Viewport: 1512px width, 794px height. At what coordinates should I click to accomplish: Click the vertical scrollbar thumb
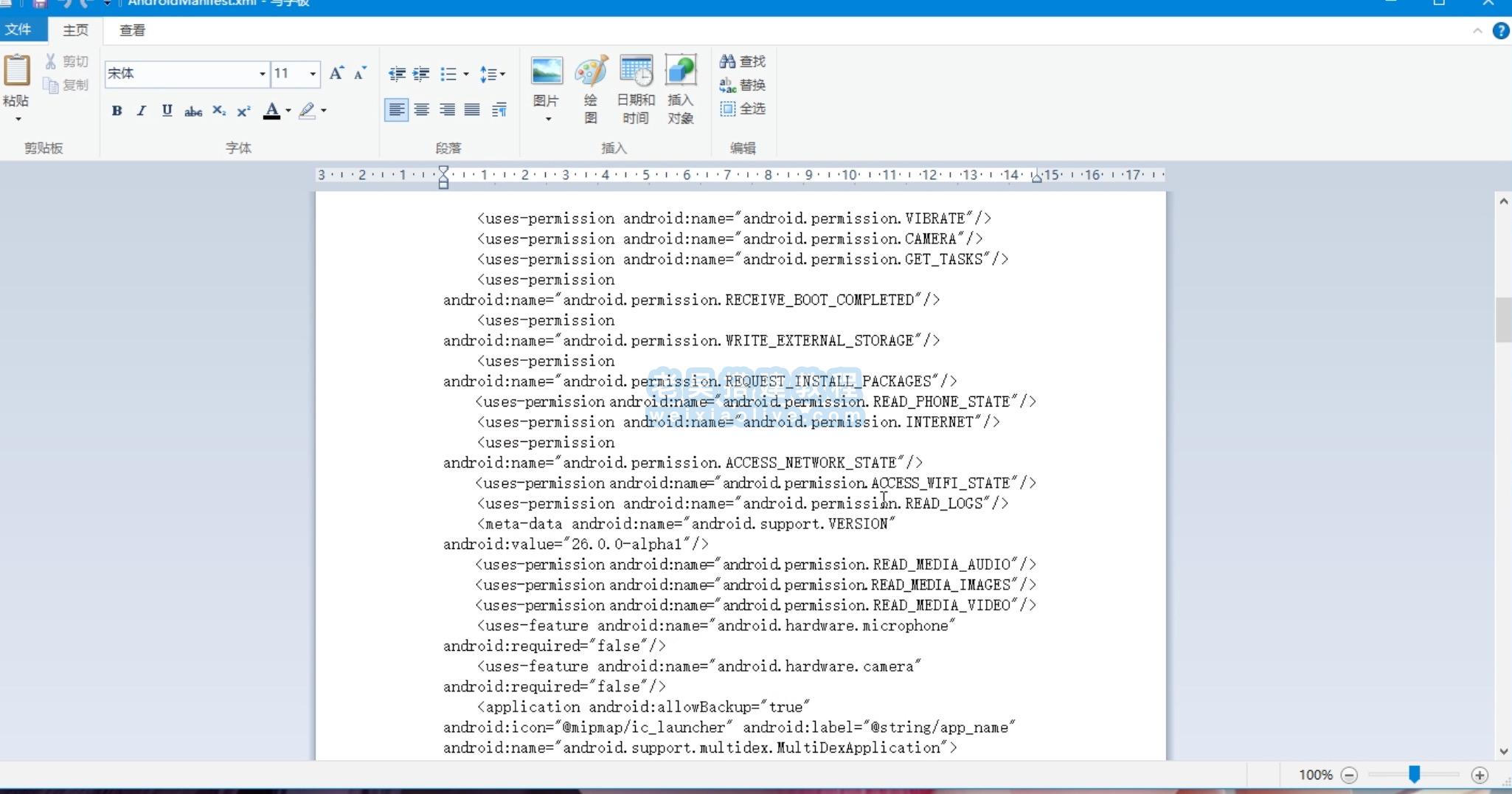click(x=1503, y=320)
